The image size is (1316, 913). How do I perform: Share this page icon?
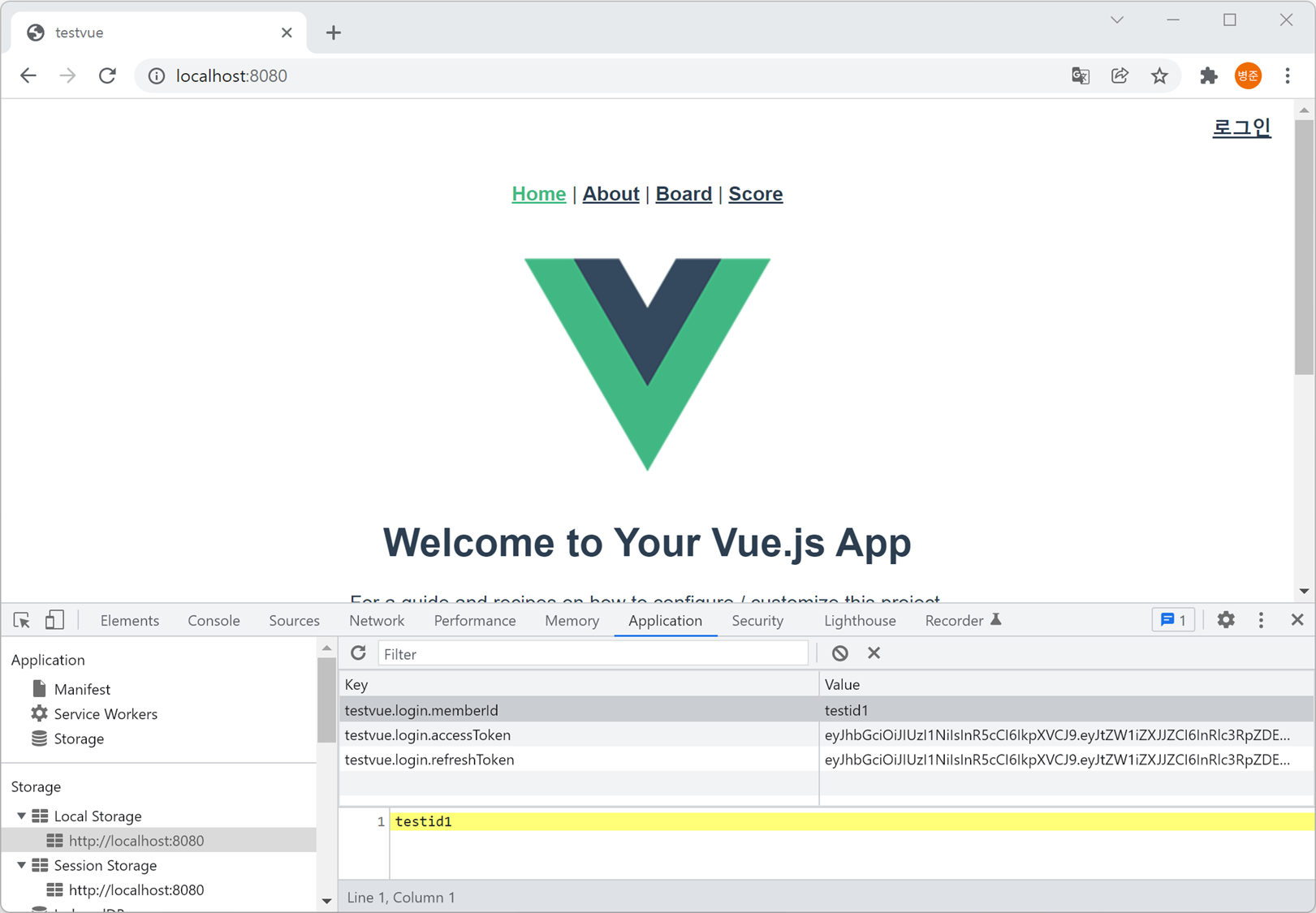(1120, 75)
